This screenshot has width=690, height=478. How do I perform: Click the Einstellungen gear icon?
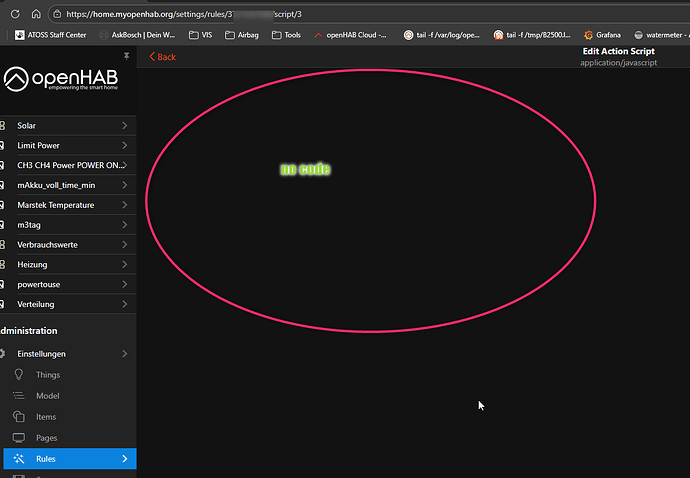(3, 354)
